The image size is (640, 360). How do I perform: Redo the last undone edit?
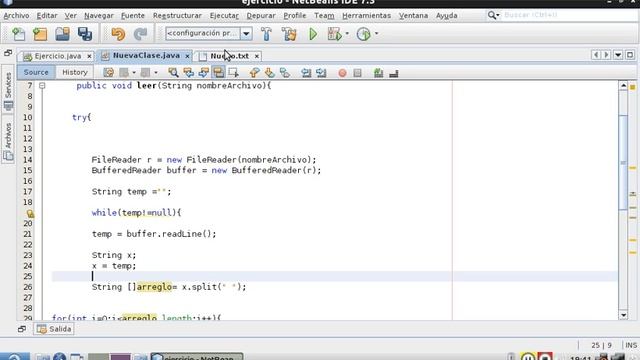(140, 34)
